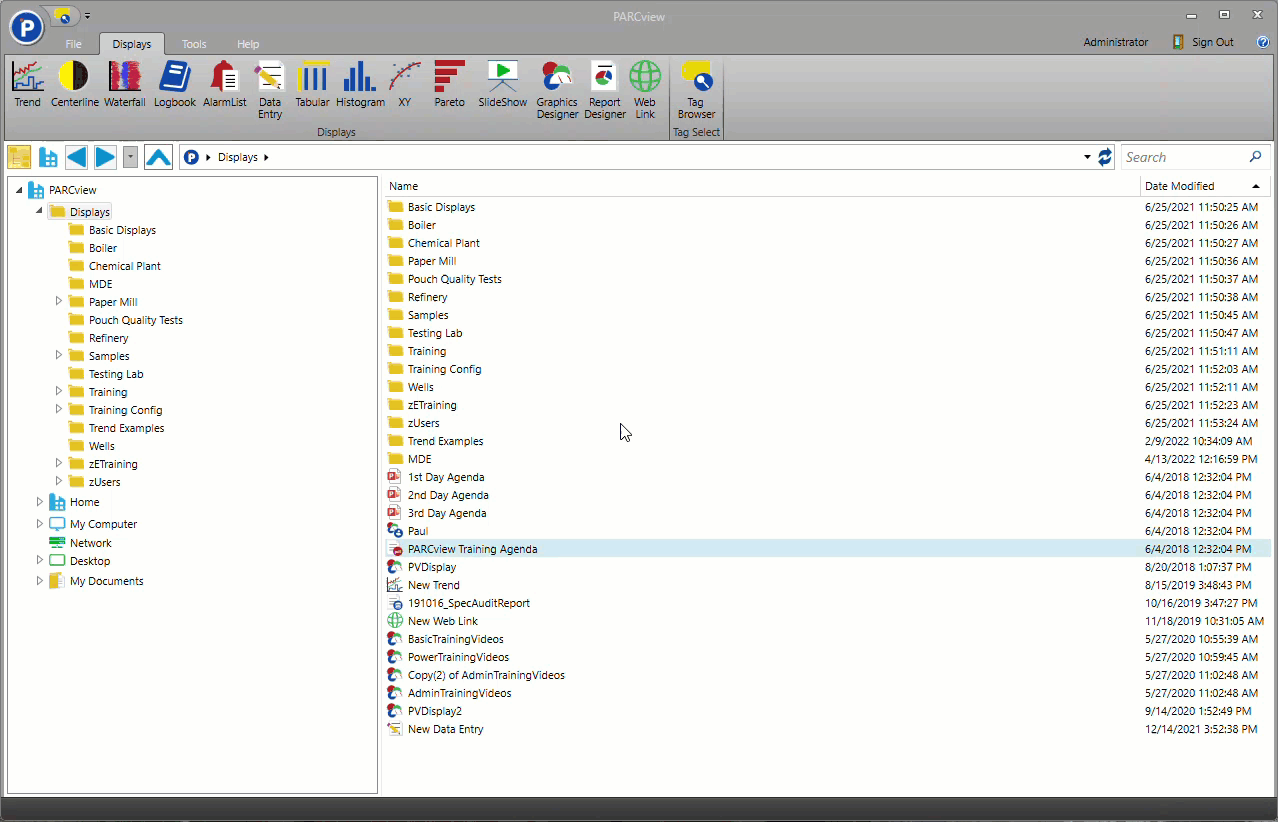Switch to the Tools tab

tap(194, 44)
